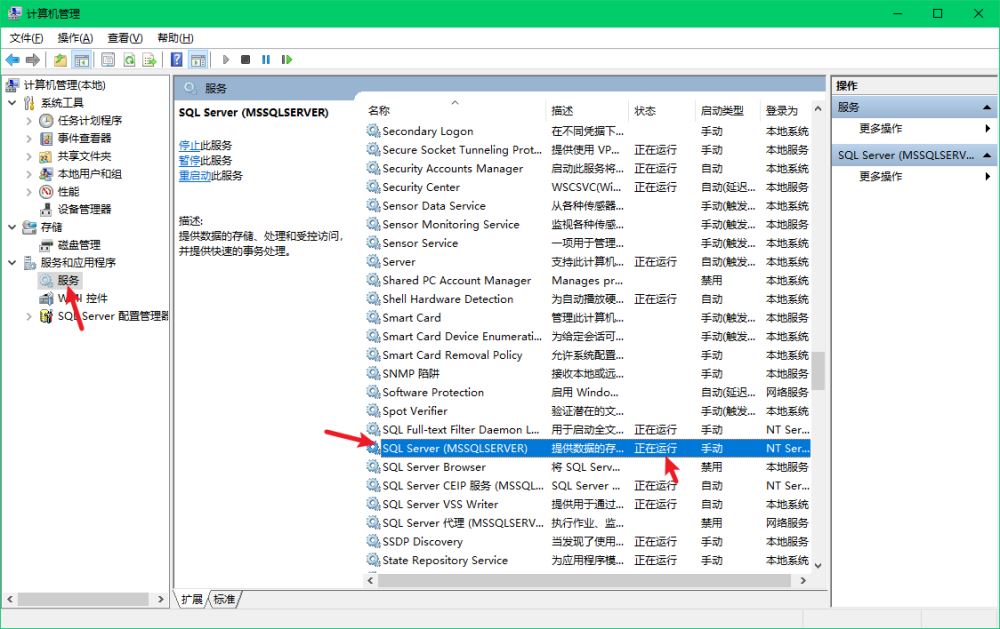Click the Restart Service toolbar icon
This screenshot has width=1000, height=629.
click(286, 60)
